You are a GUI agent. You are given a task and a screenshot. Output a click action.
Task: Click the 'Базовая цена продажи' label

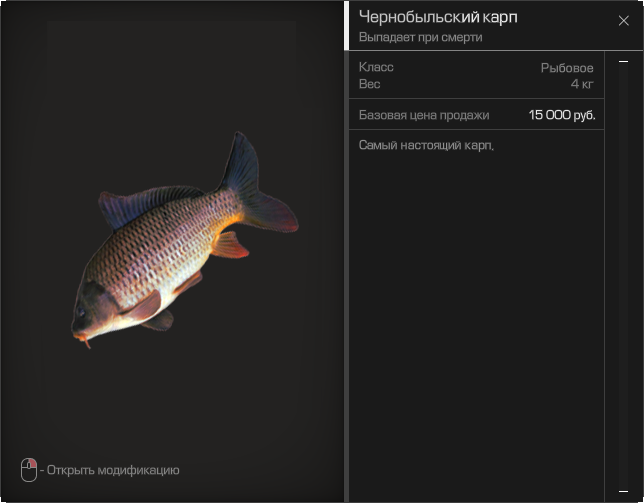(x=424, y=115)
